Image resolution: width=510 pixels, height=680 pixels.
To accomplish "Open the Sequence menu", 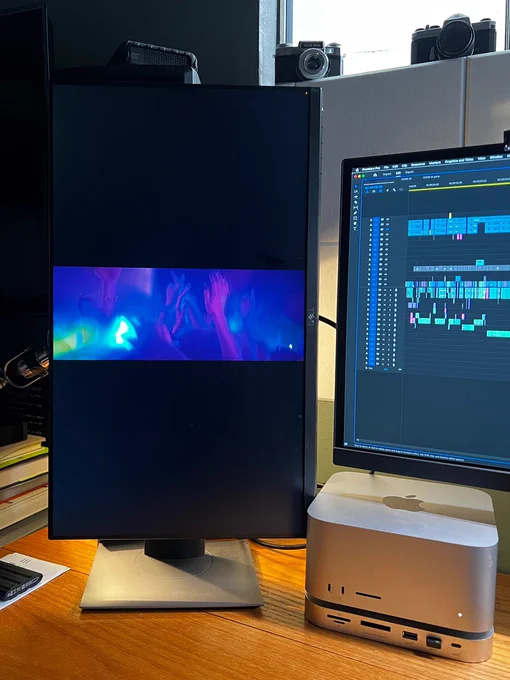I will [x=418, y=164].
